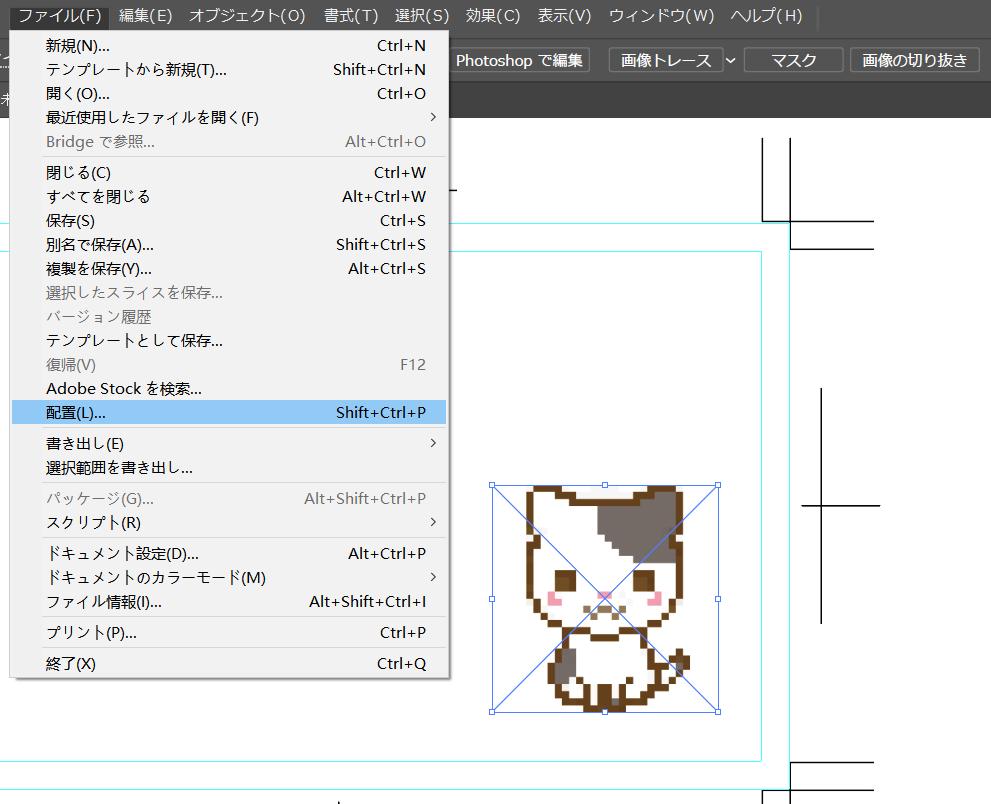Expand ドキュメントのカラーモード(M) submenu
The image size is (991, 804).
tap(156, 578)
